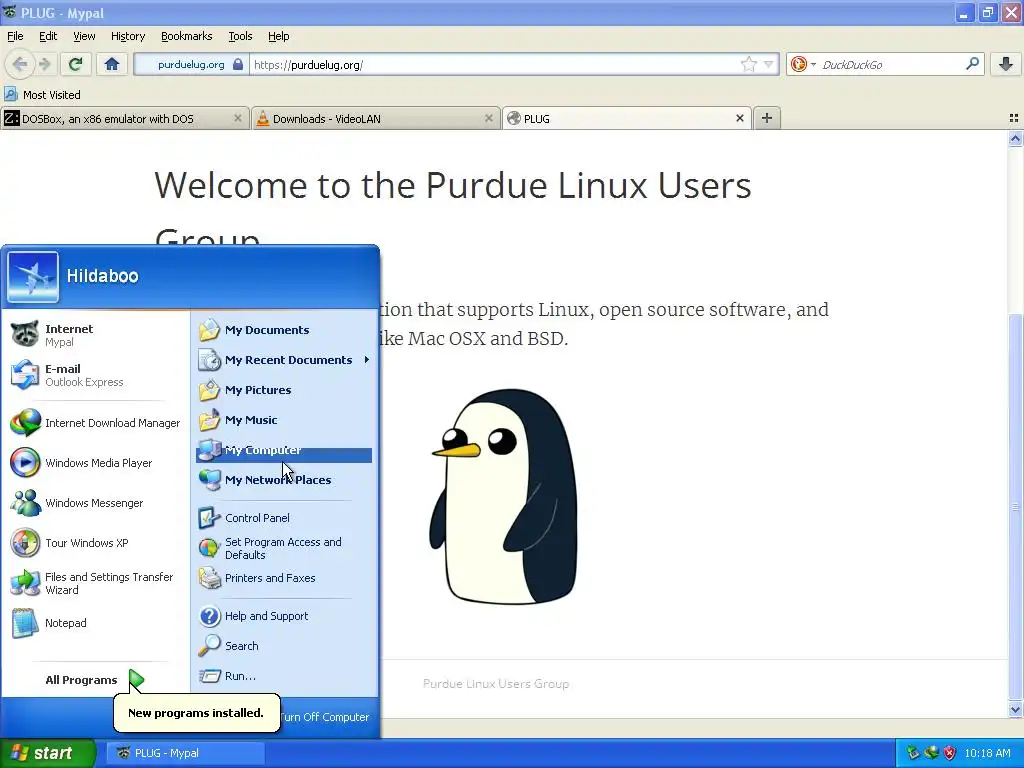Open the View menu
This screenshot has height=768, width=1024.
coord(84,36)
